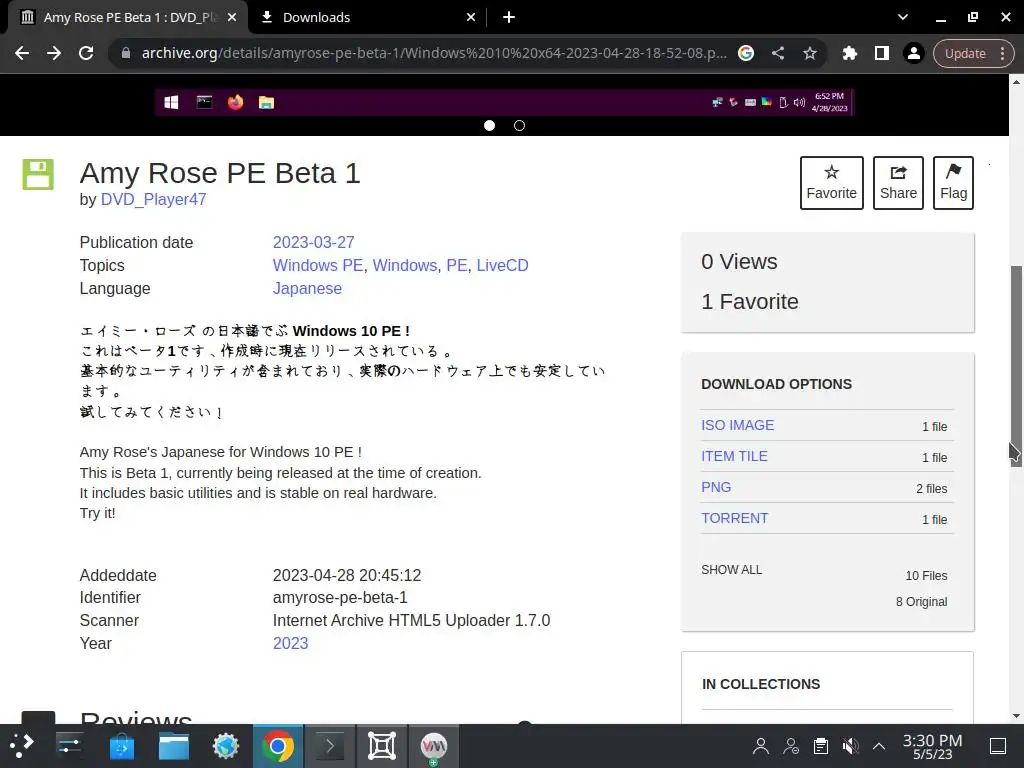Viewport: 1024px width, 768px height.
Task: Open the VM manager icon in taskbar
Action: coord(434,746)
